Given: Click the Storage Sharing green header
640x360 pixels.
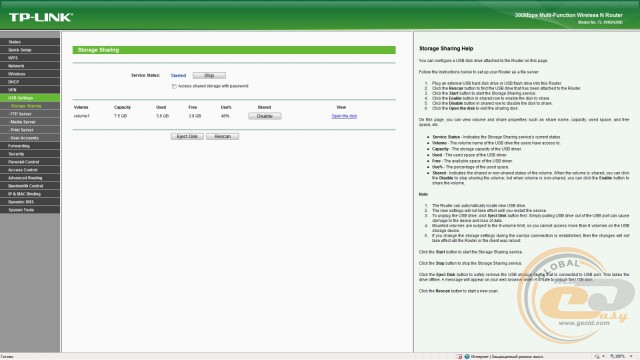Looking at the screenshot, I should pos(234,50).
